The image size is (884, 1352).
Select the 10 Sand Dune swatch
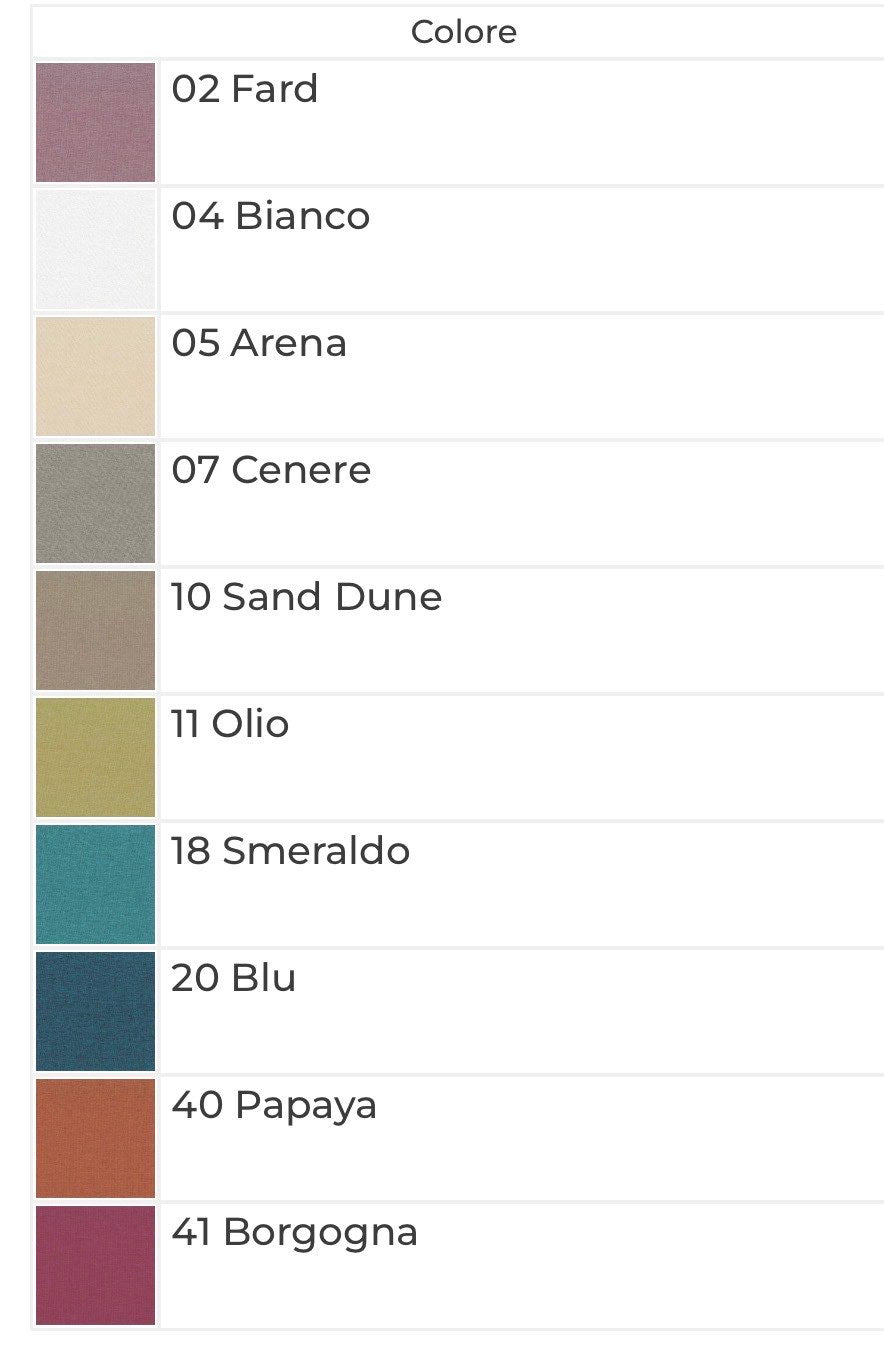coord(96,630)
